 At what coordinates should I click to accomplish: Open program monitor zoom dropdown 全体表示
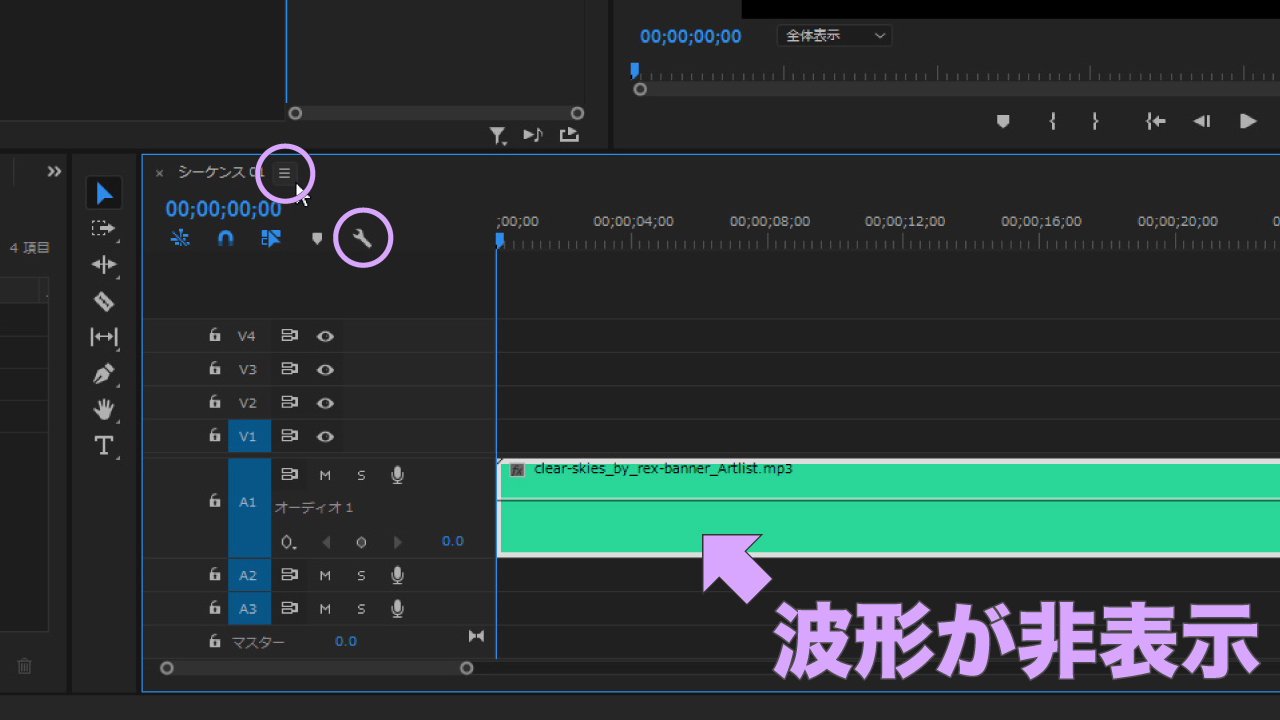click(834, 35)
